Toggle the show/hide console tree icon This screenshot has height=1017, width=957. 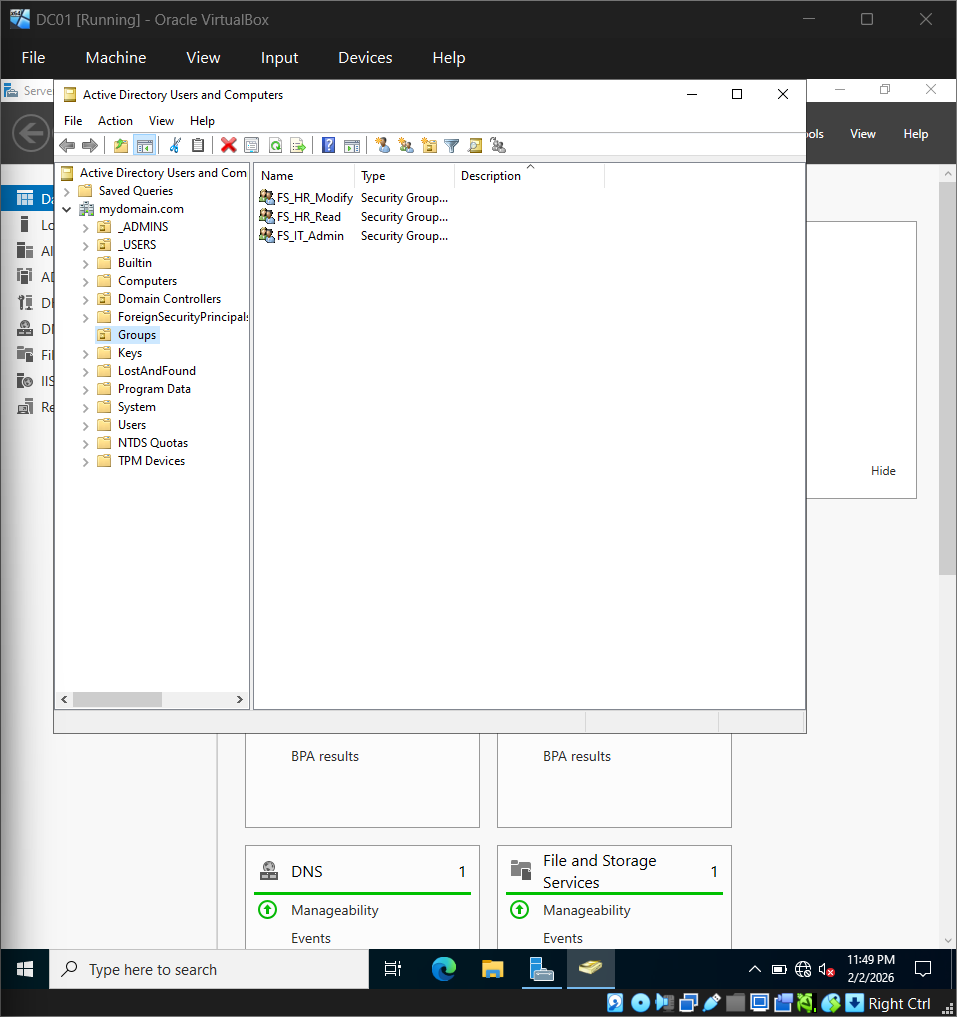click(145, 145)
